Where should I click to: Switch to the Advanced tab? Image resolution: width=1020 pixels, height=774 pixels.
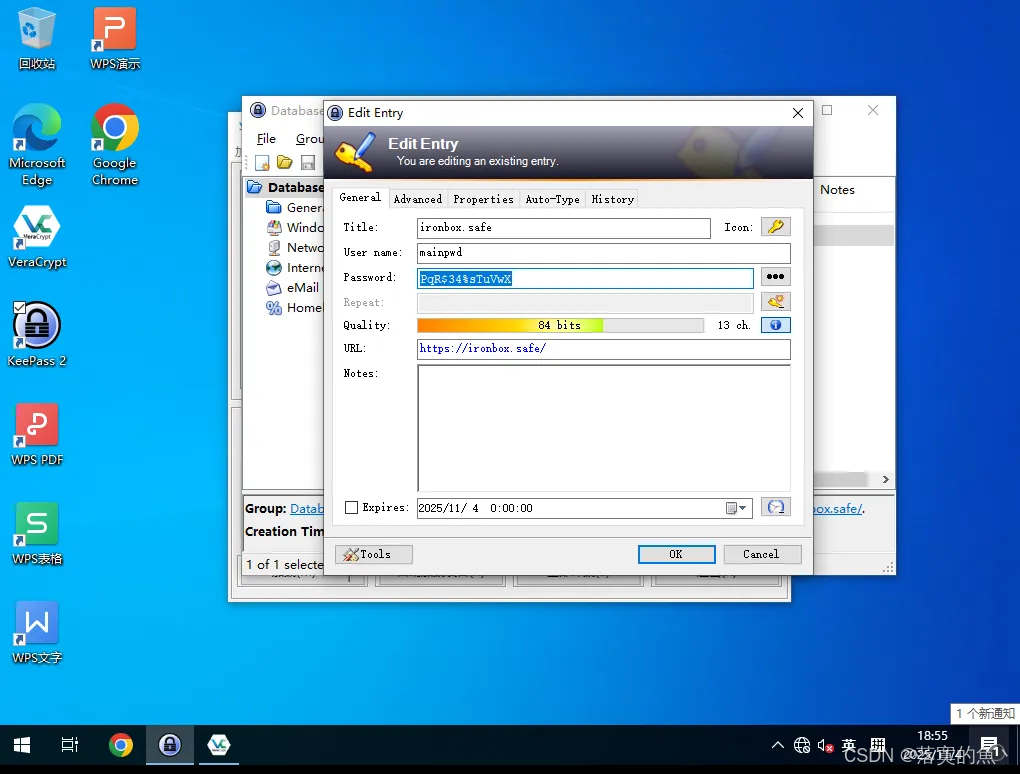(418, 199)
